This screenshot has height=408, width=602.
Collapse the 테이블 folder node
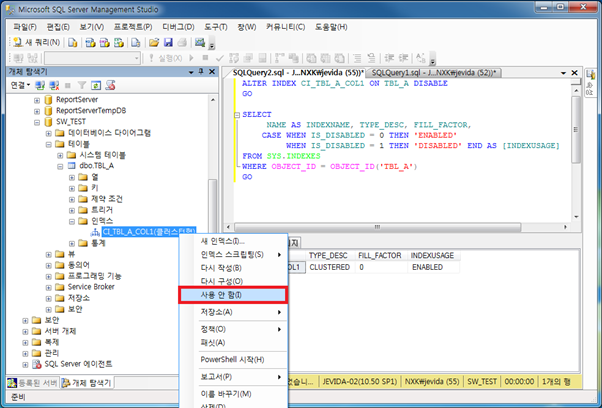click(x=49, y=145)
